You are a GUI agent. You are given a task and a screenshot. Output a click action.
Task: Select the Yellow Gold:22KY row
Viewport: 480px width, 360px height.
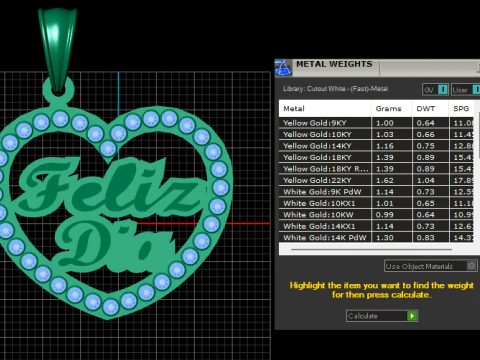pos(376,180)
